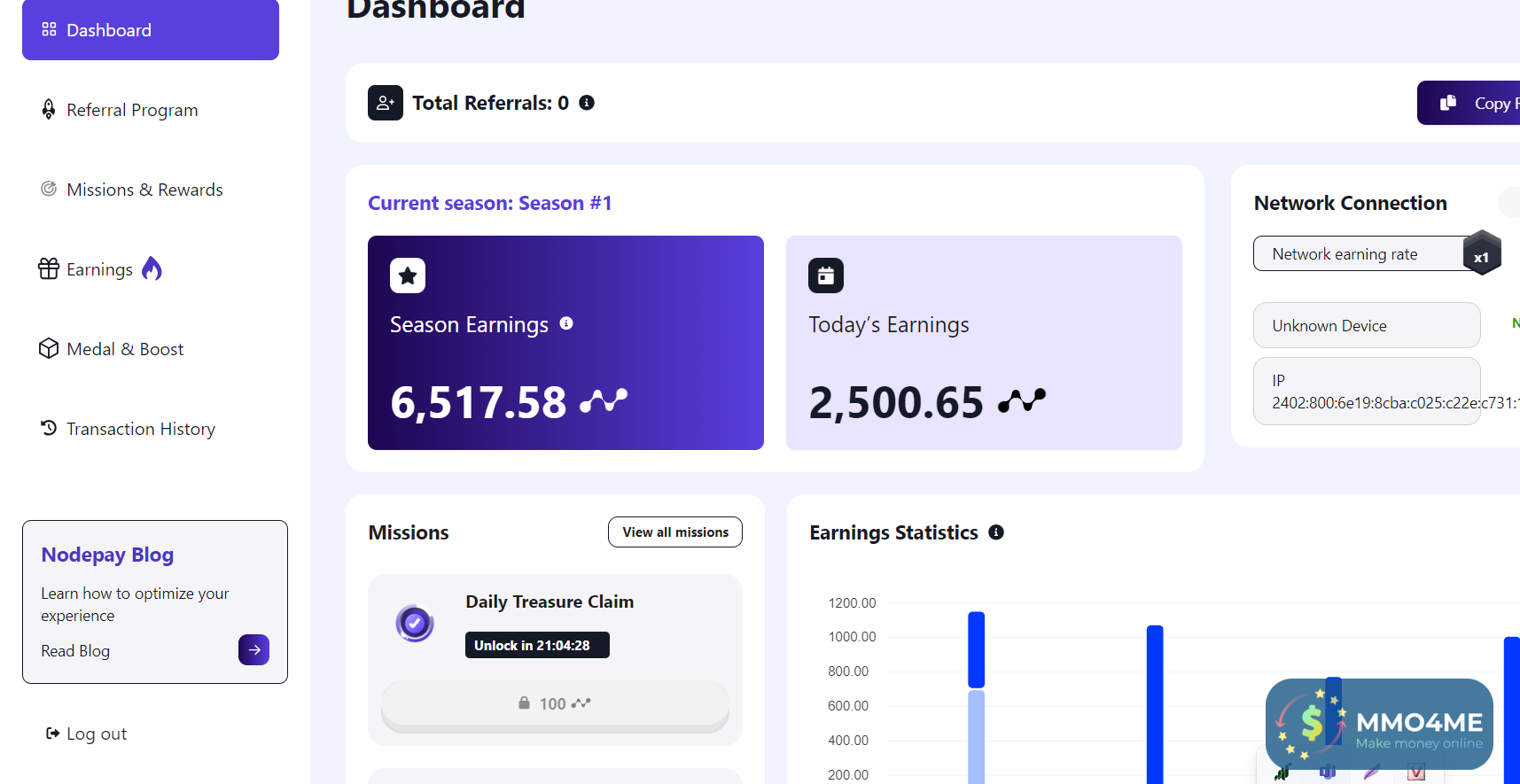Click Today's Earnings value 2,500.65

896,402
